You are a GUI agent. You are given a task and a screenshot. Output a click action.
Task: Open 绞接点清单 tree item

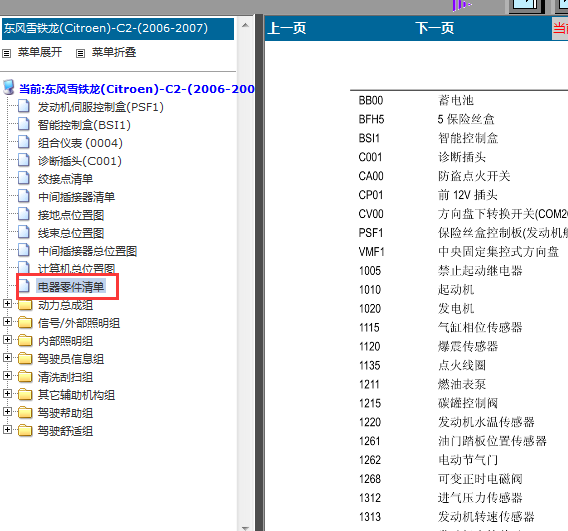(x=65, y=179)
